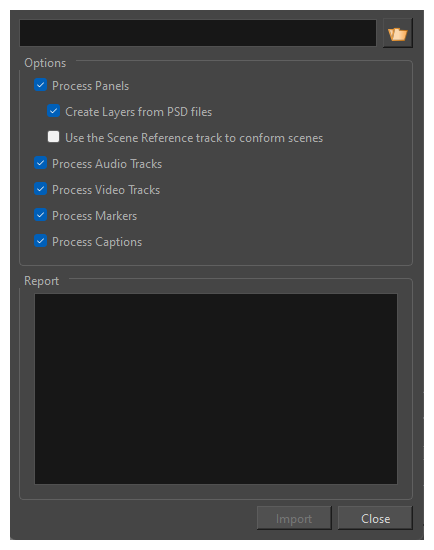Click the 'Process Markers' label text

94,216
